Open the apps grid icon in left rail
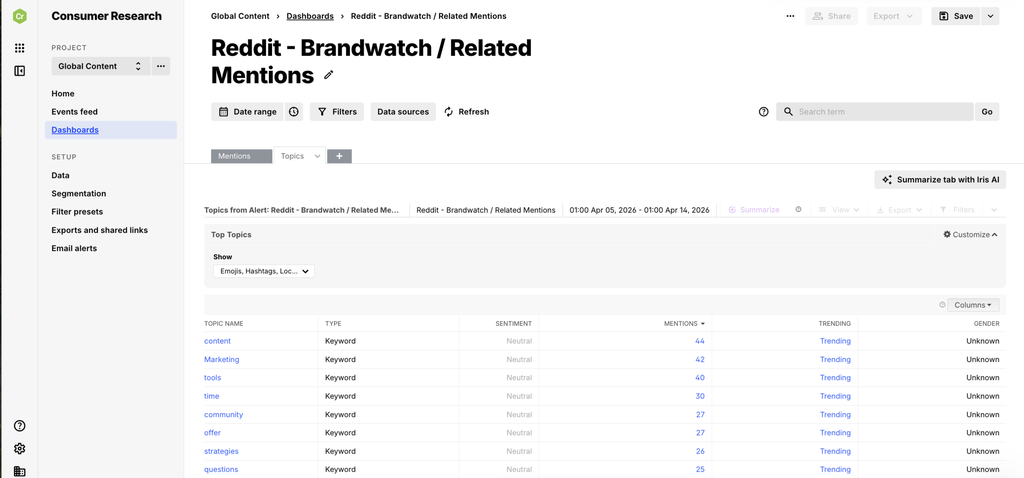The image size is (1024, 478). tap(20, 48)
